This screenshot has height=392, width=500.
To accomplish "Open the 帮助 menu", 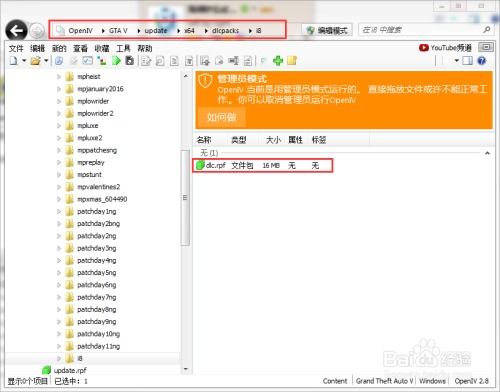I will click(x=145, y=49).
